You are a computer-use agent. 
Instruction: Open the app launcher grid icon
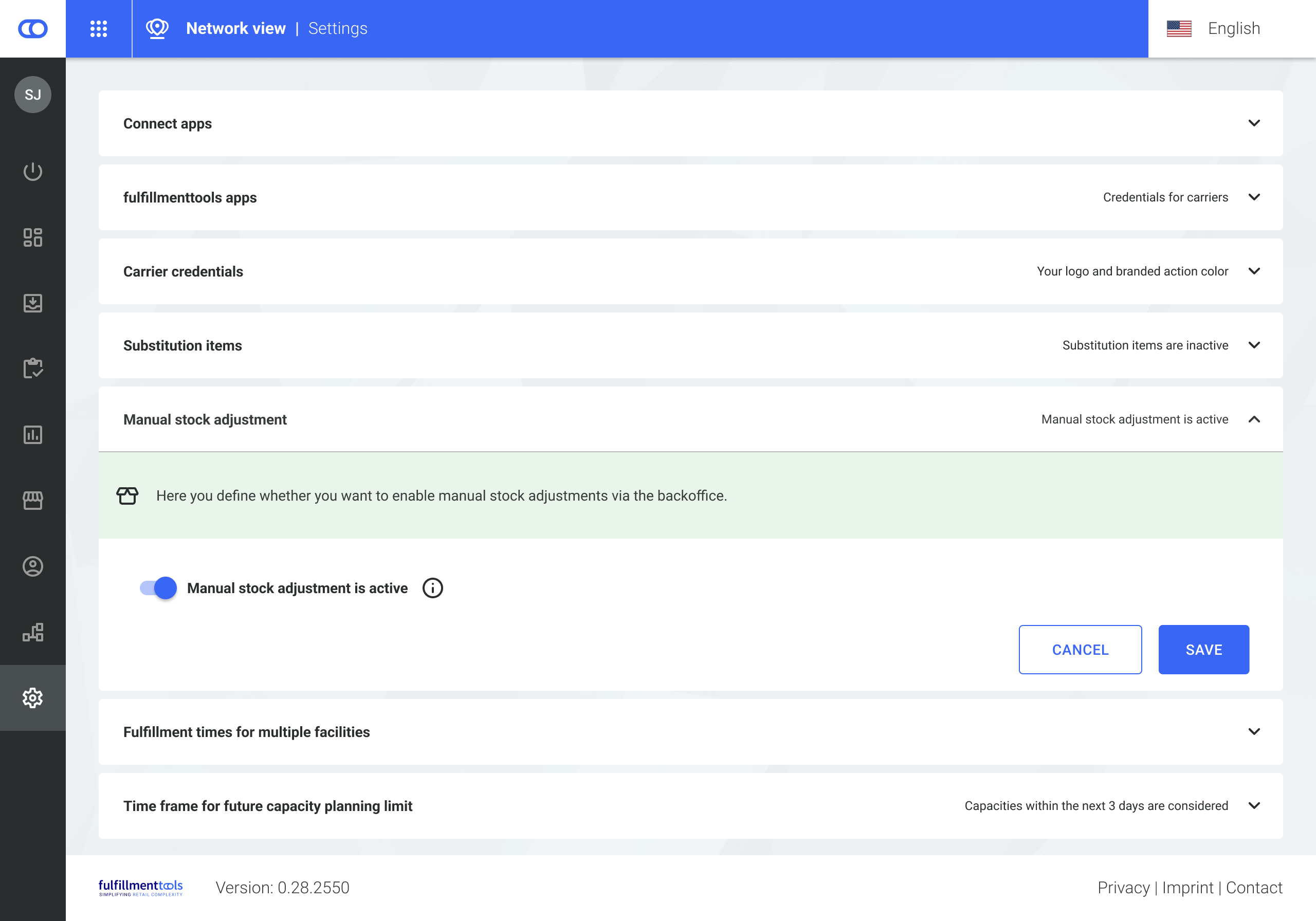point(99,29)
